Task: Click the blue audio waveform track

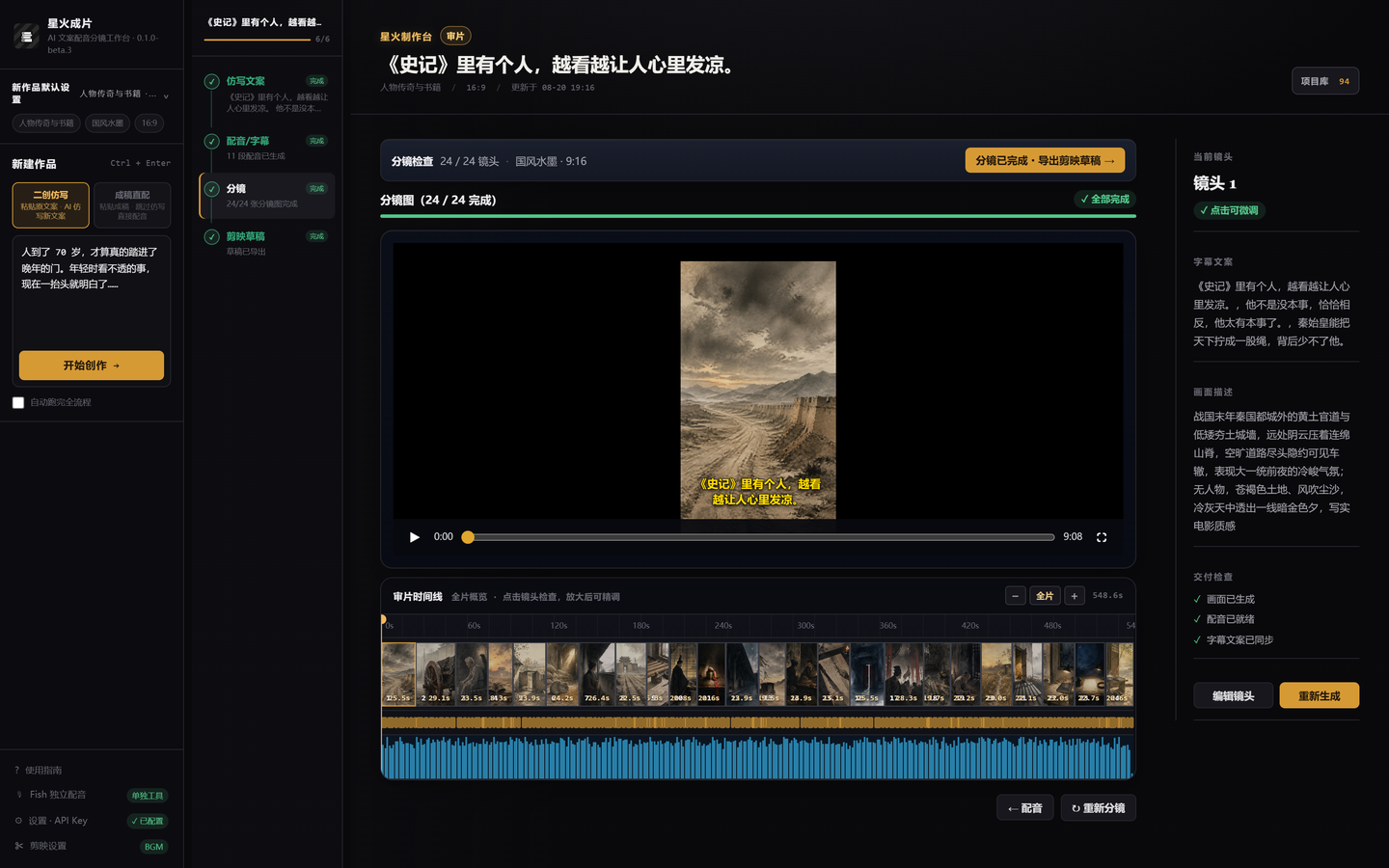Action: (758, 757)
